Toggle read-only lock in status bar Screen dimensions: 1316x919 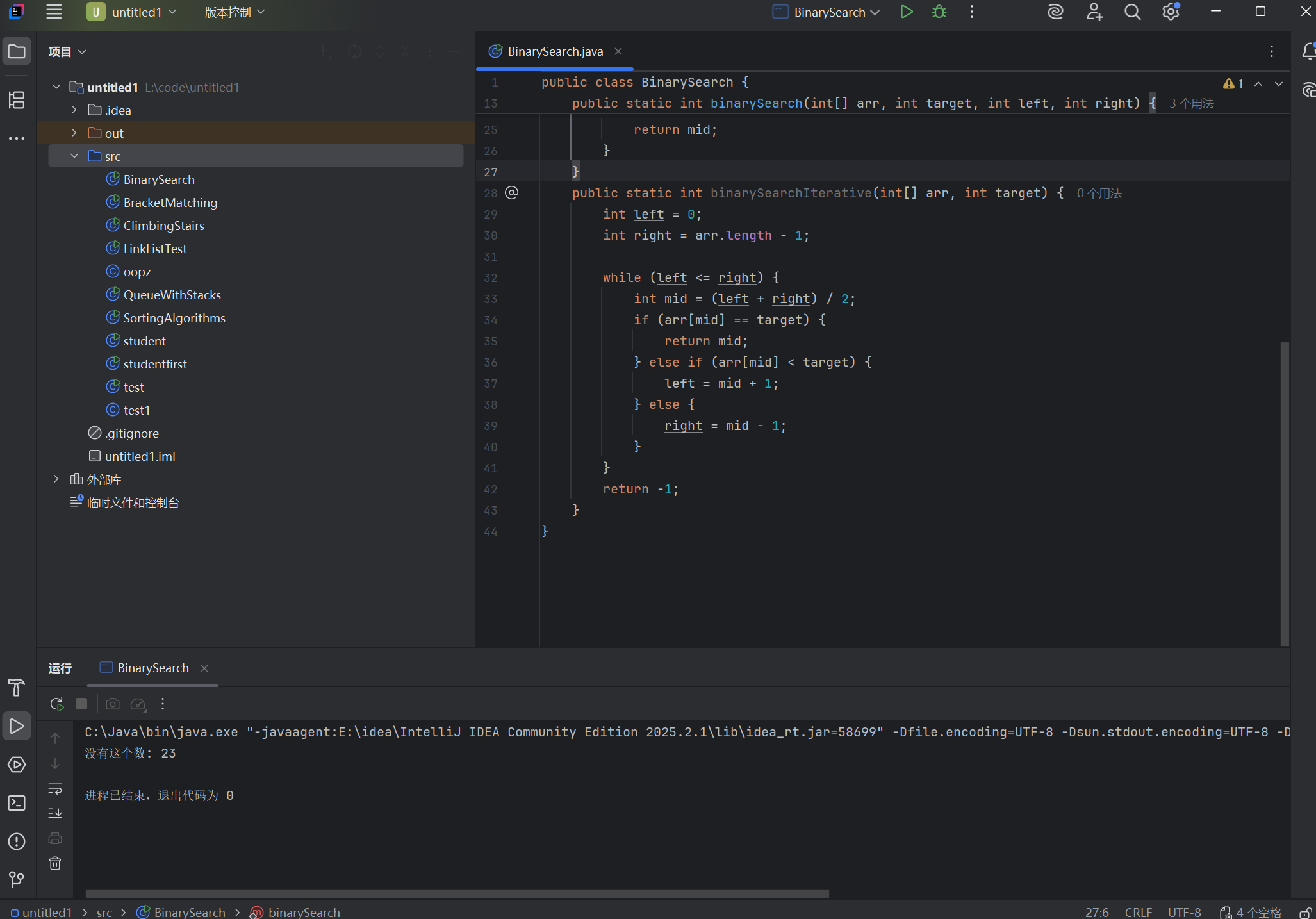click(1304, 913)
